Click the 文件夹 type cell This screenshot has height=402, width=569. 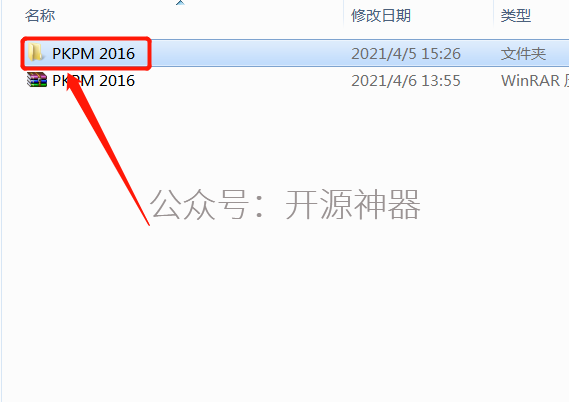[523, 54]
